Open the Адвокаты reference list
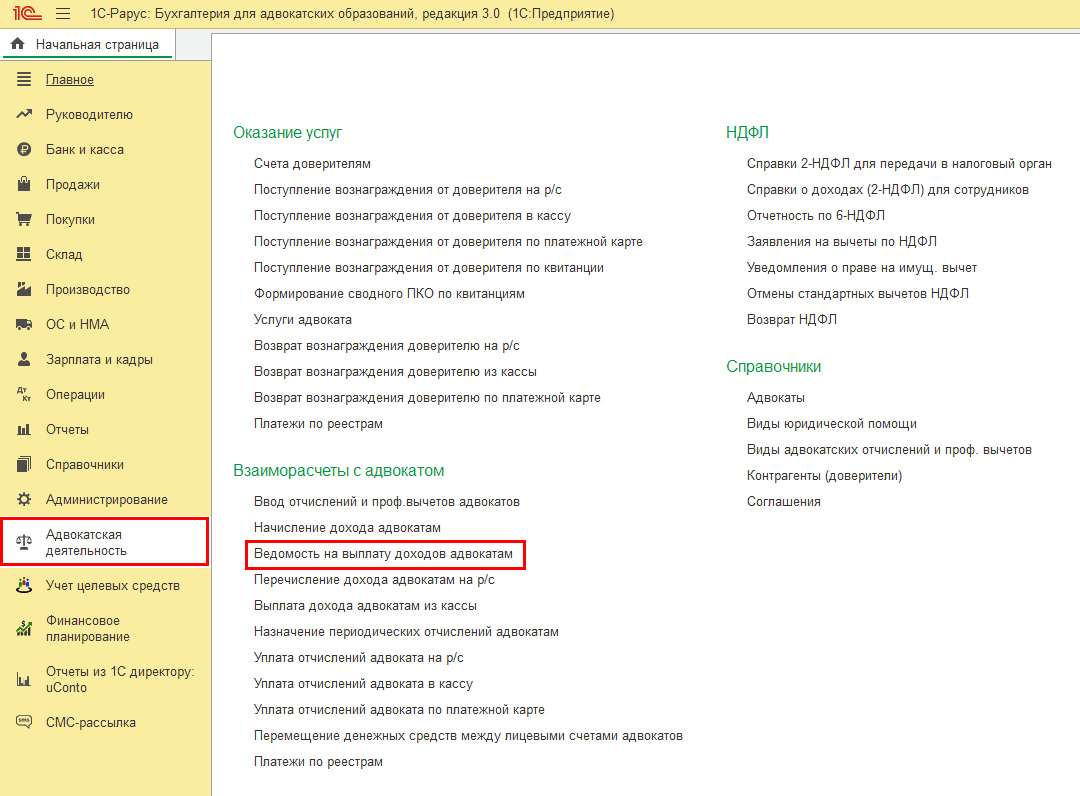This screenshot has height=796, width=1080. 775,398
